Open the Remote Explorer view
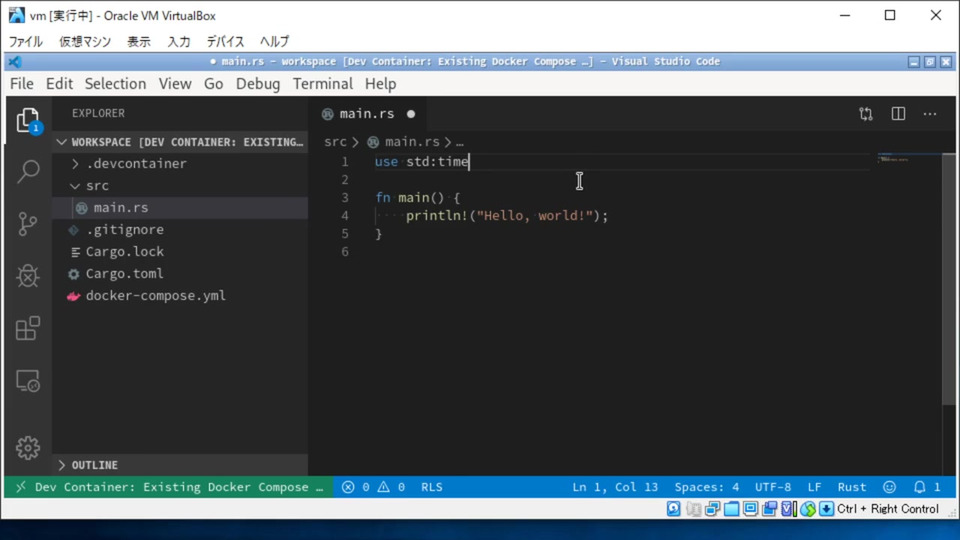 pyautogui.click(x=28, y=381)
